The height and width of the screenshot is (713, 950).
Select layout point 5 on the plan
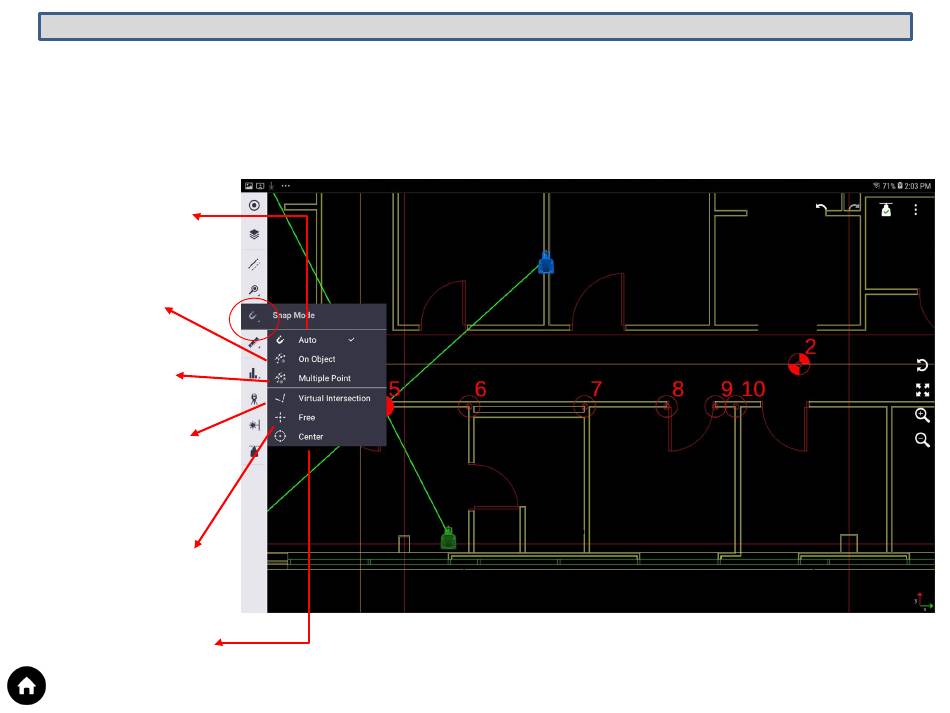point(388,405)
